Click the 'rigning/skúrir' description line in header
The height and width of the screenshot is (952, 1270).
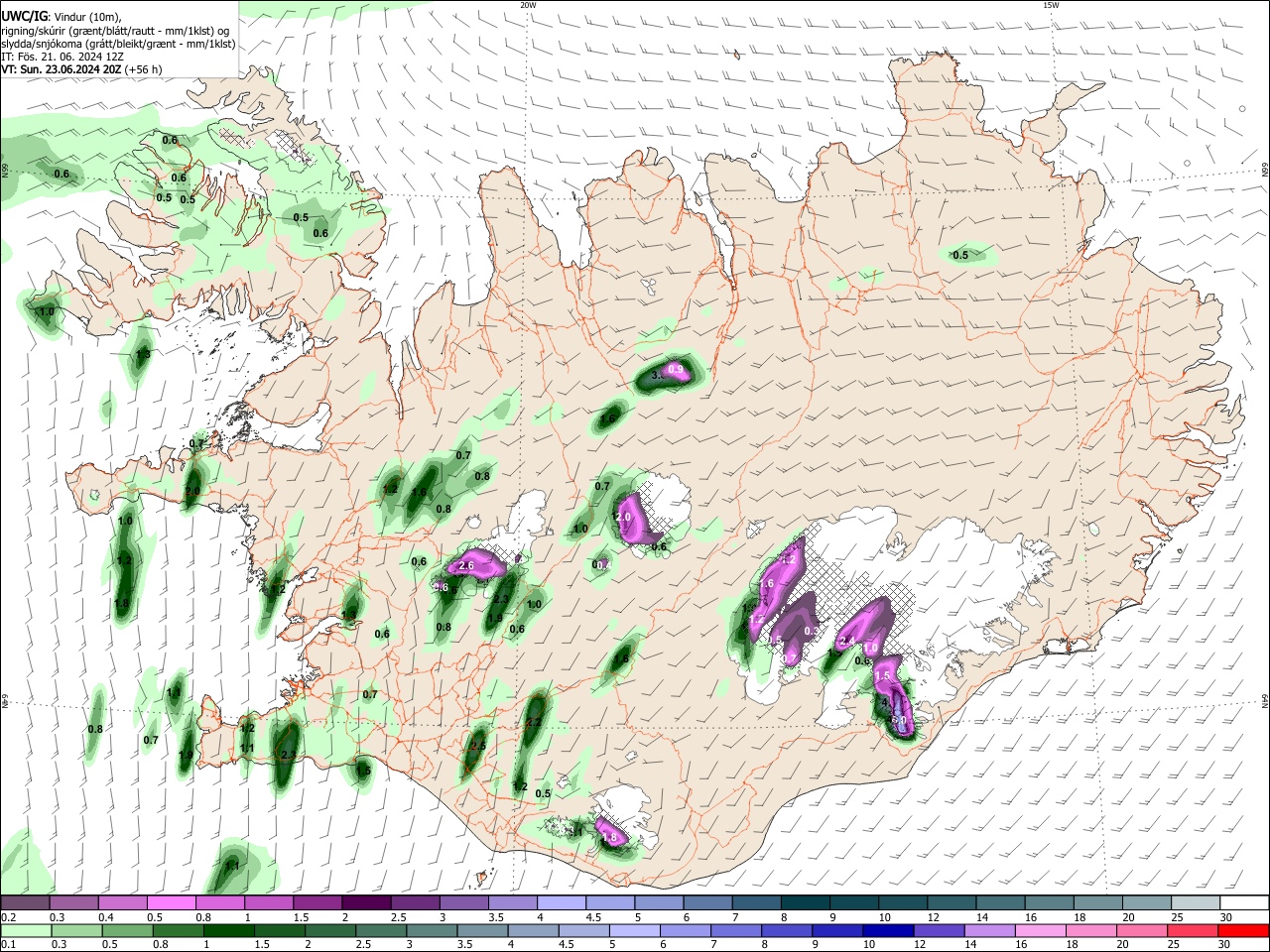[x=115, y=31]
